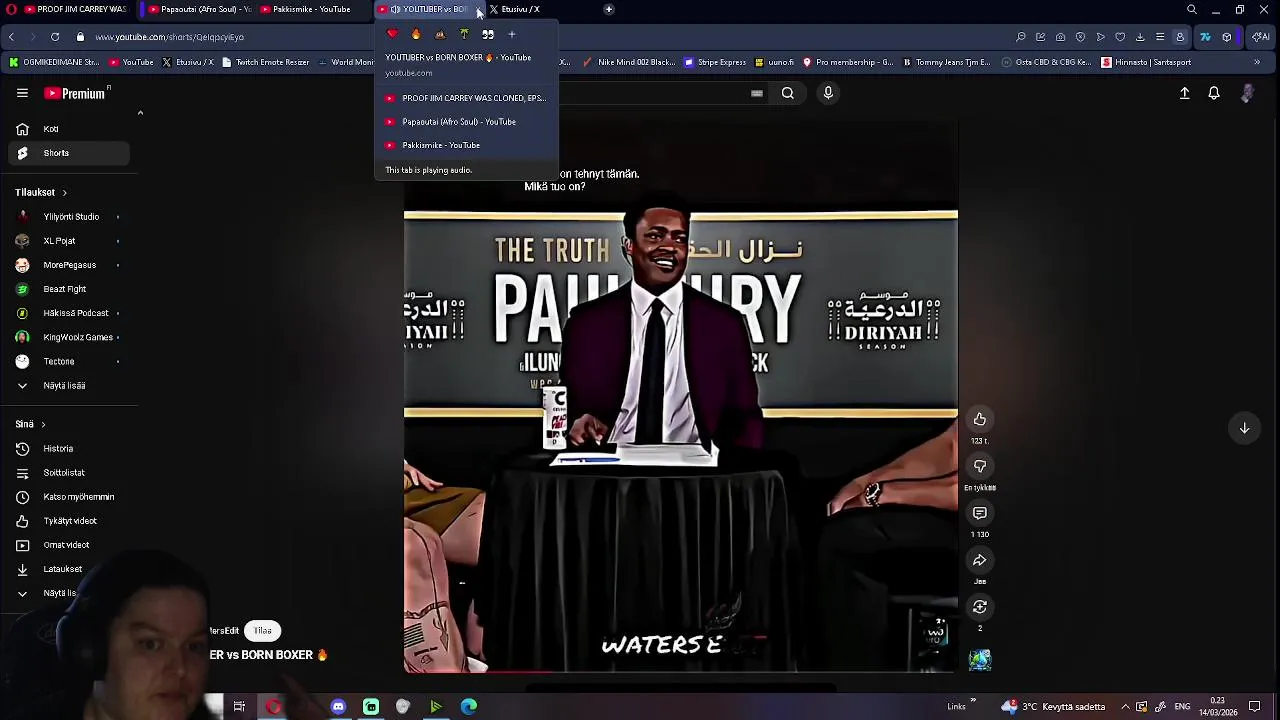1280x720 pixels.
Task: Switch to the Pakkismike YouTube tab
Action: pyautogui.click(x=313, y=9)
